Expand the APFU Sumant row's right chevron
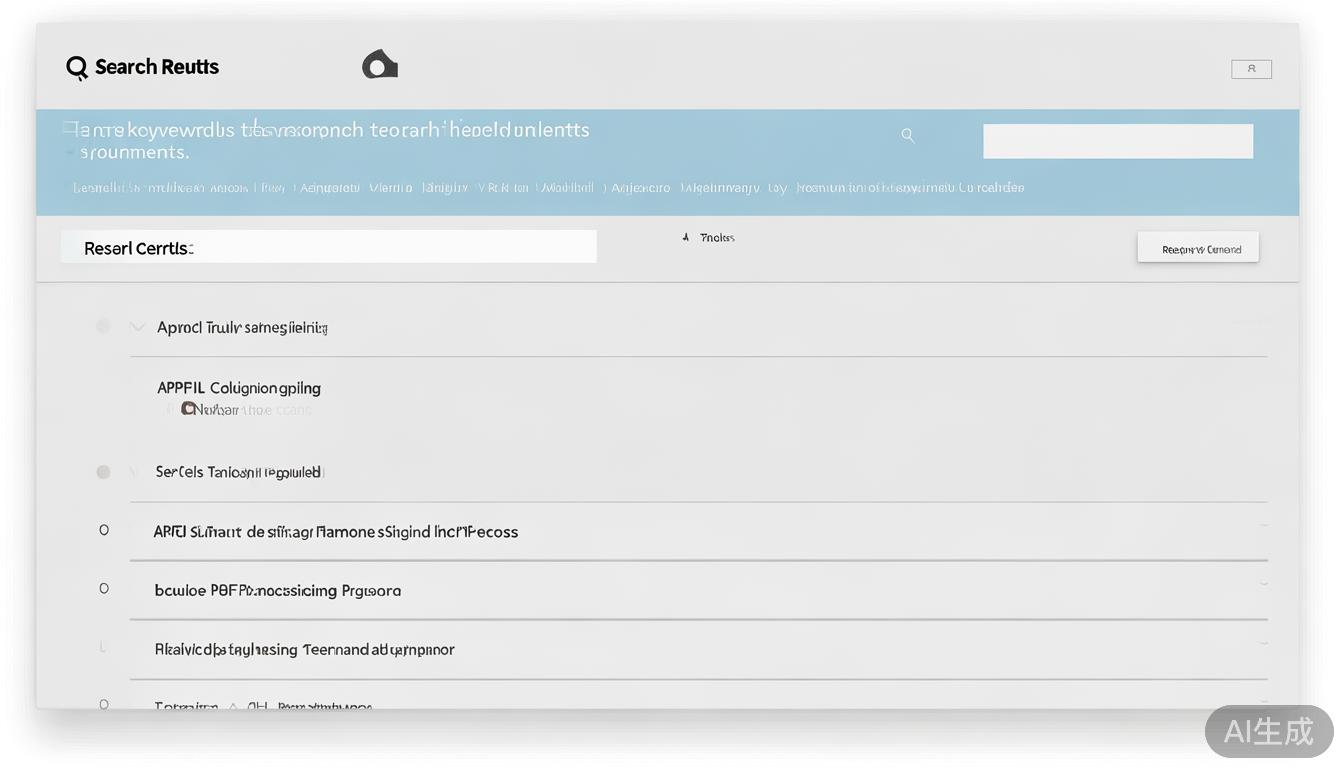Image resolution: width=1344 pixels, height=768 pixels. 1264,526
